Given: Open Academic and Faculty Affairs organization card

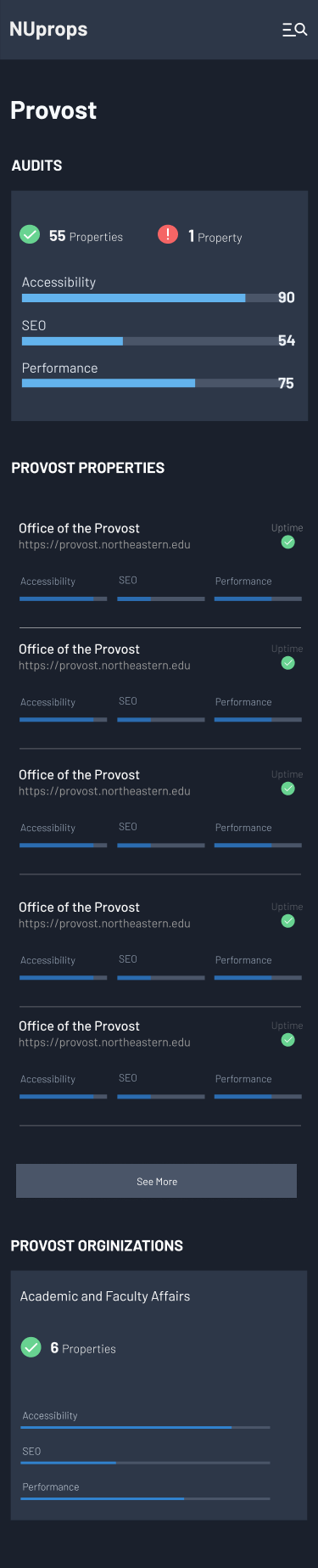Looking at the screenshot, I should pyautogui.click(x=159, y=1395).
